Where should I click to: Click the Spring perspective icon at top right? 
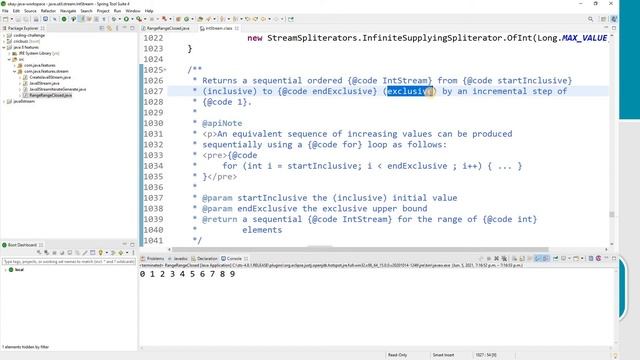614,19
